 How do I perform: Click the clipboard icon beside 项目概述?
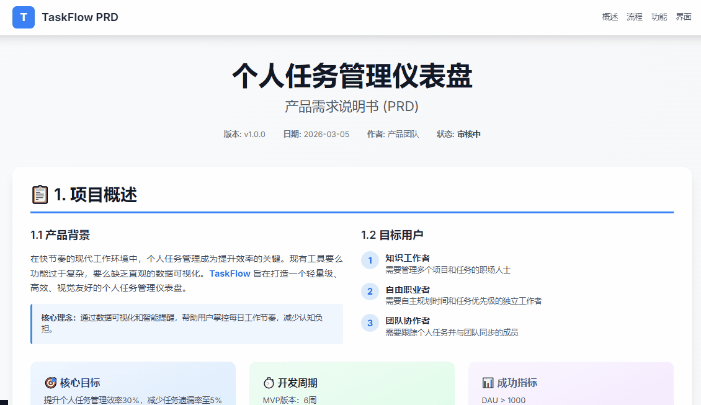[x=40, y=194]
